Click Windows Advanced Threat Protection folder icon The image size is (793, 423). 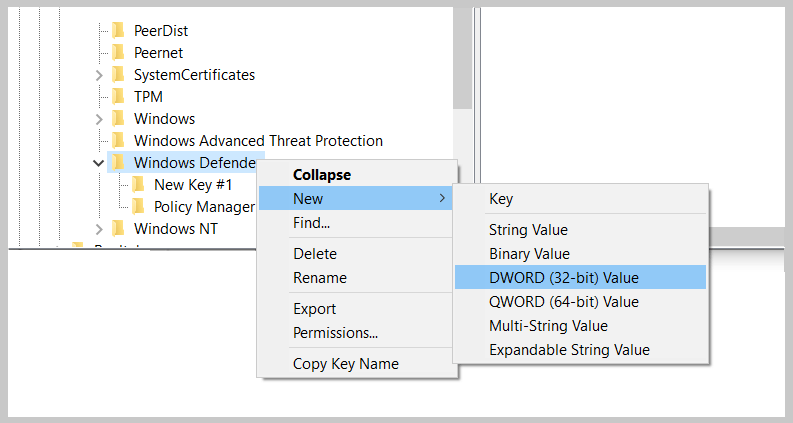118,140
